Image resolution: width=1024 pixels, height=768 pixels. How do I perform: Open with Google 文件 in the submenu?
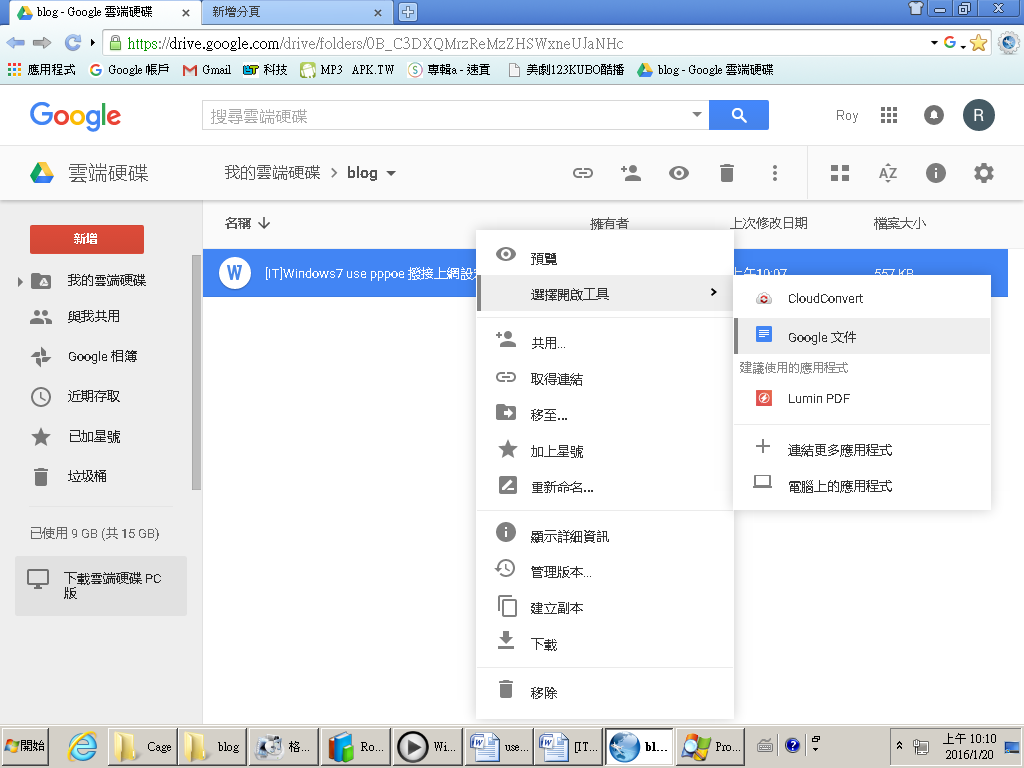(x=862, y=336)
